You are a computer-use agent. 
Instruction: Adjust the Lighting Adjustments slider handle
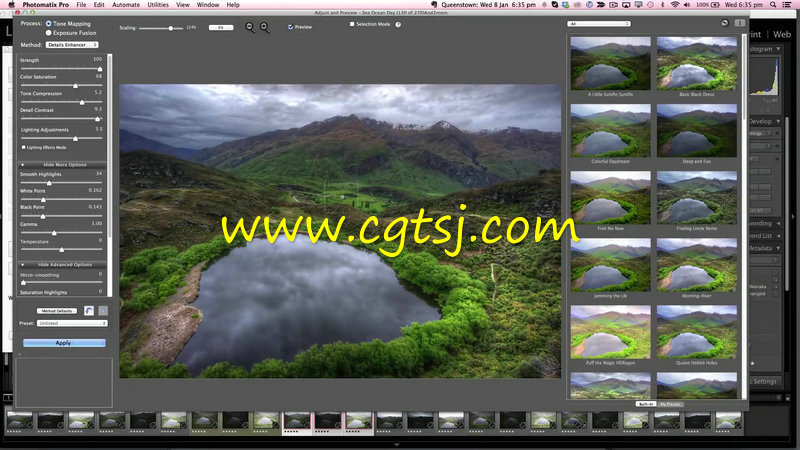click(x=76, y=138)
